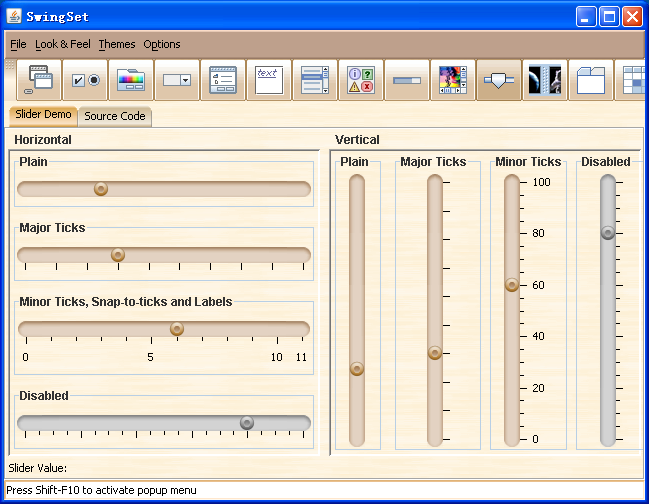Click label 10 on the horizontal labeled slider

pyautogui.click(x=276, y=357)
